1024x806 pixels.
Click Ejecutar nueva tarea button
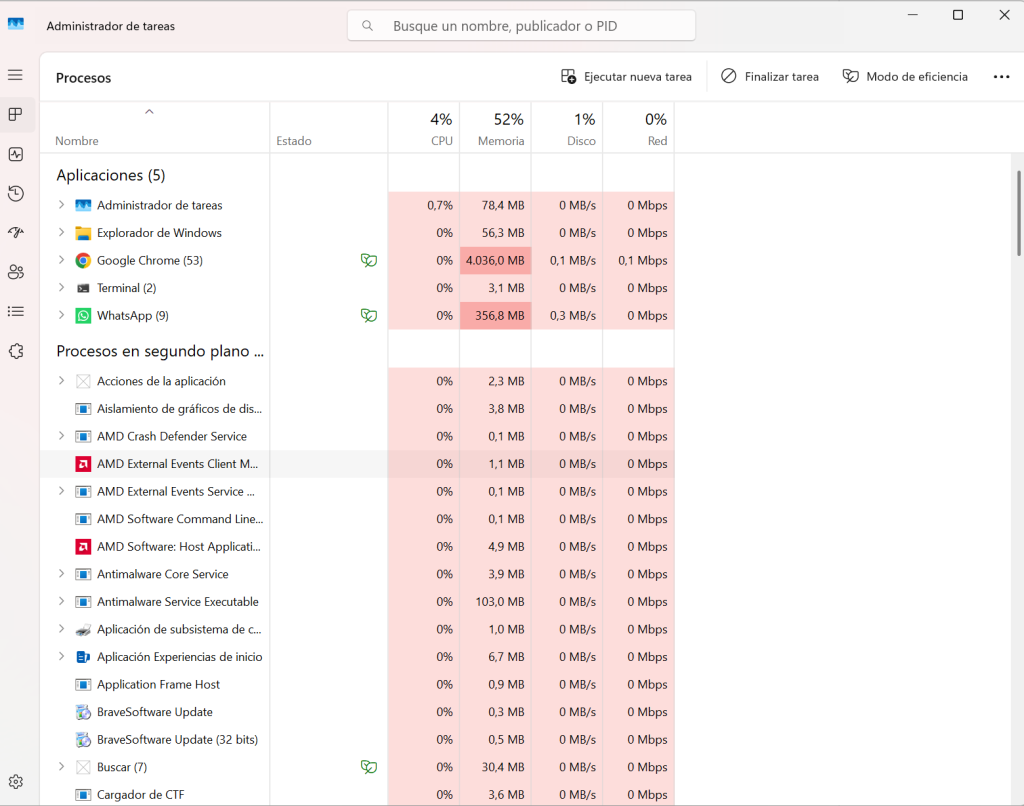626,76
